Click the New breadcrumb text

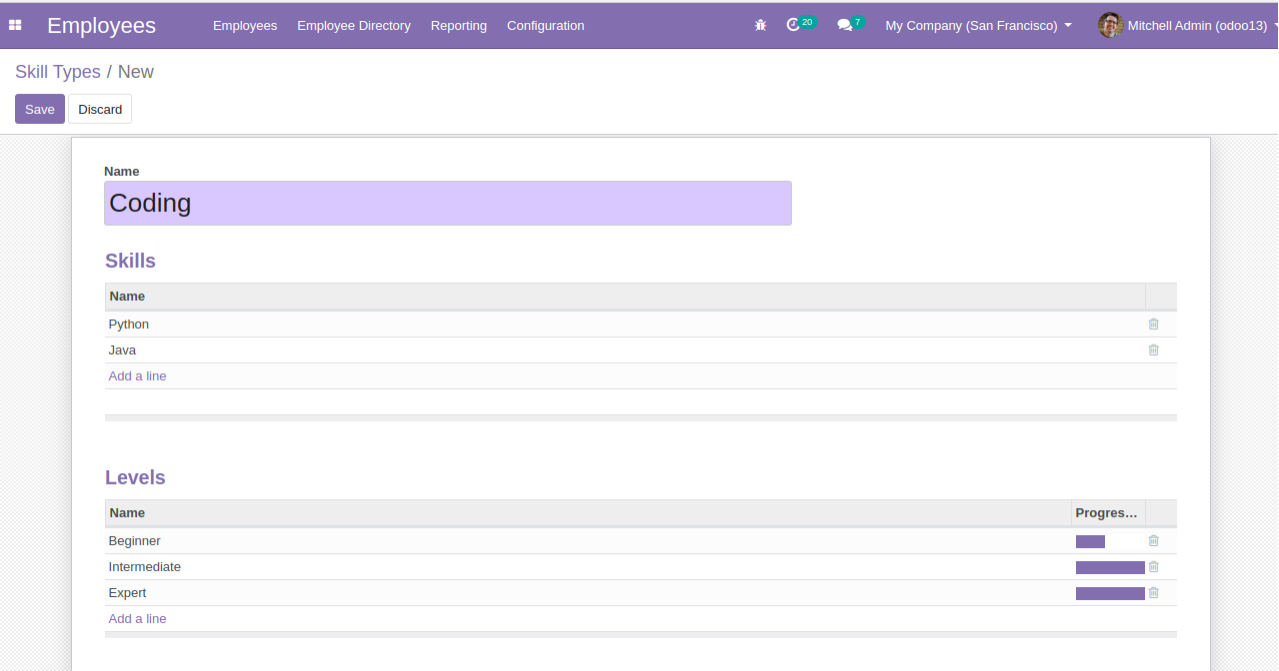click(x=136, y=72)
